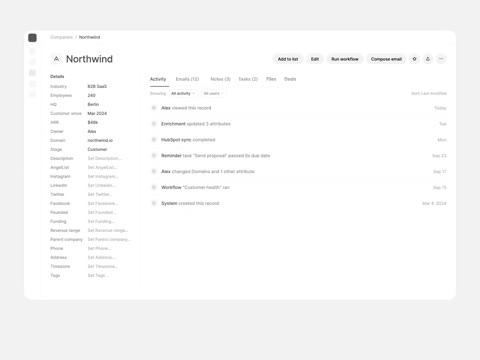Click the 'Add to list' button

288,59
